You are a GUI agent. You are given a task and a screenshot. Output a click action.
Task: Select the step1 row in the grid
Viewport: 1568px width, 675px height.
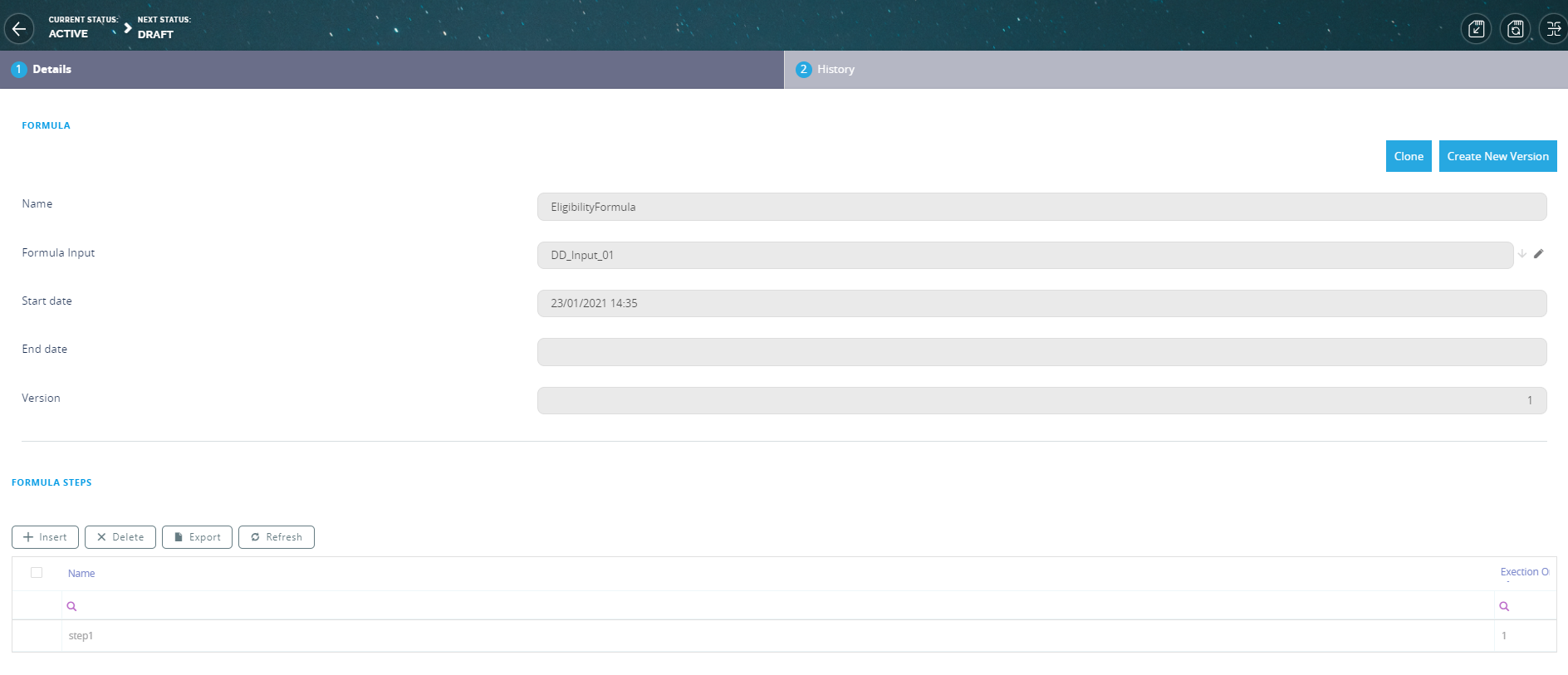click(81, 636)
